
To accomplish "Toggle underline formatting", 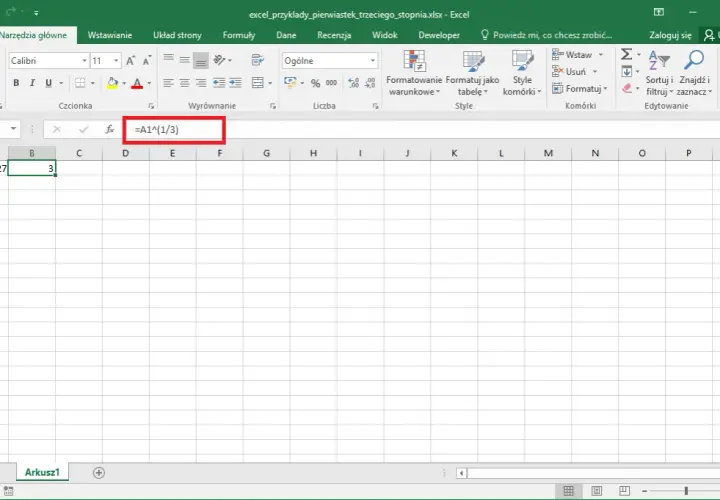I will click(48, 83).
